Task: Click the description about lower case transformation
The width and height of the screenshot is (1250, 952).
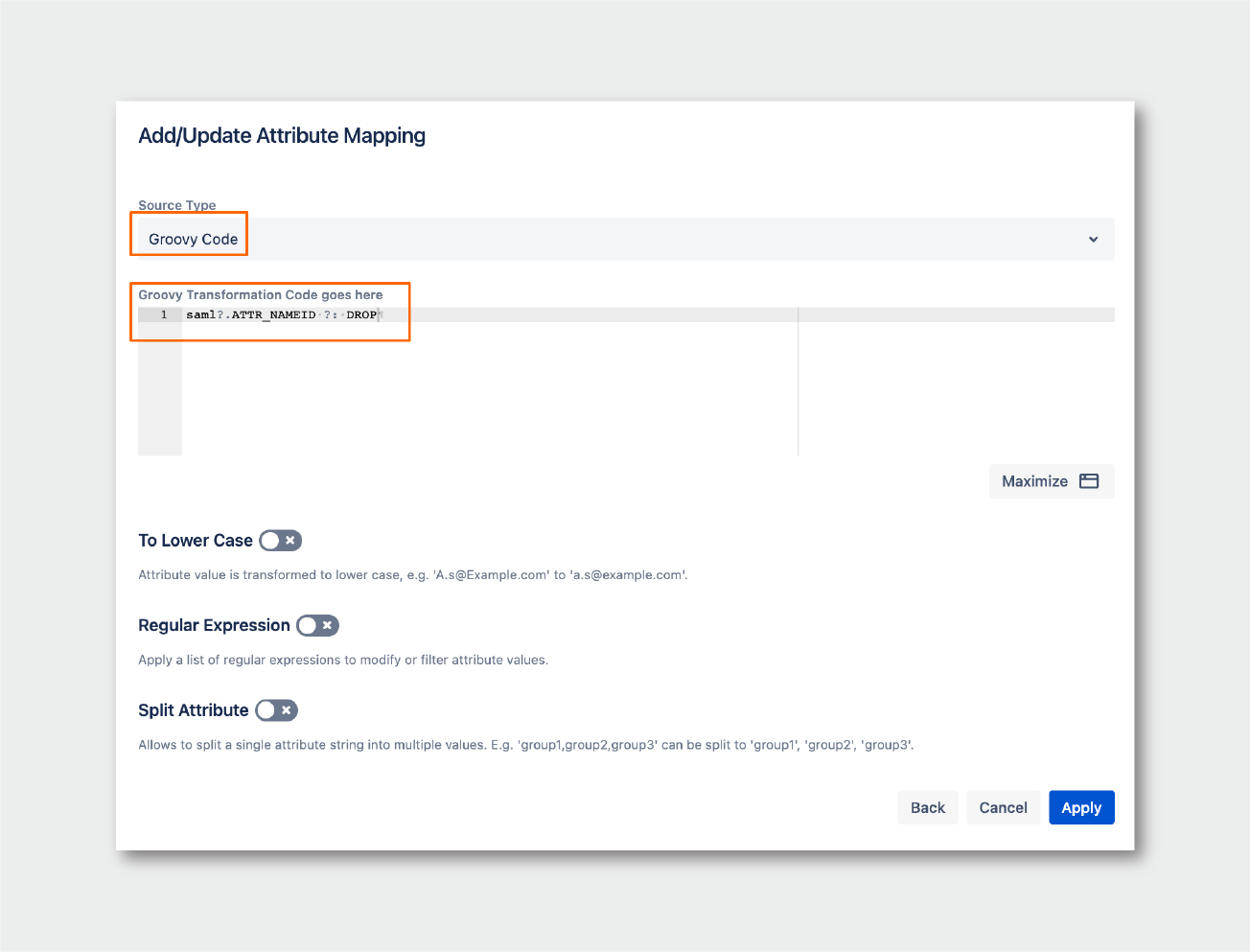Action: tap(413, 575)
